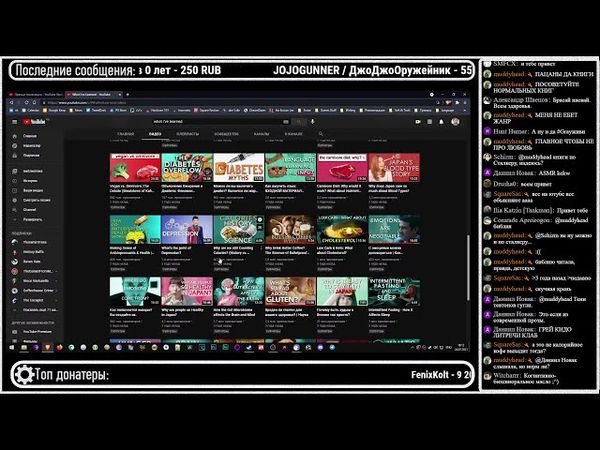Open the notifications bell
Viewport: 600px width, 450px height.
point(441,122)
